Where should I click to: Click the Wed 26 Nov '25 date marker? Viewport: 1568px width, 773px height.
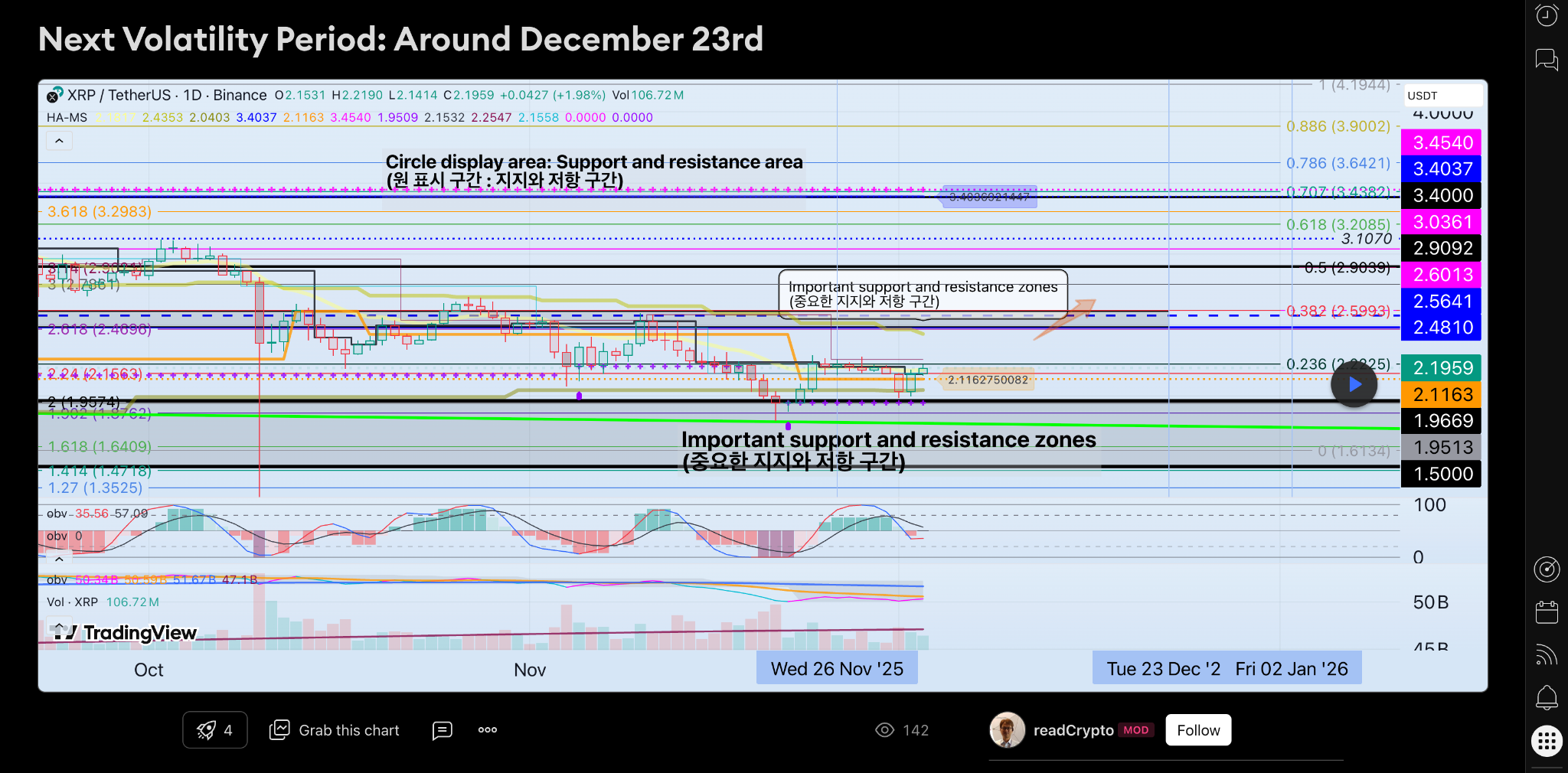click(837, 669)
